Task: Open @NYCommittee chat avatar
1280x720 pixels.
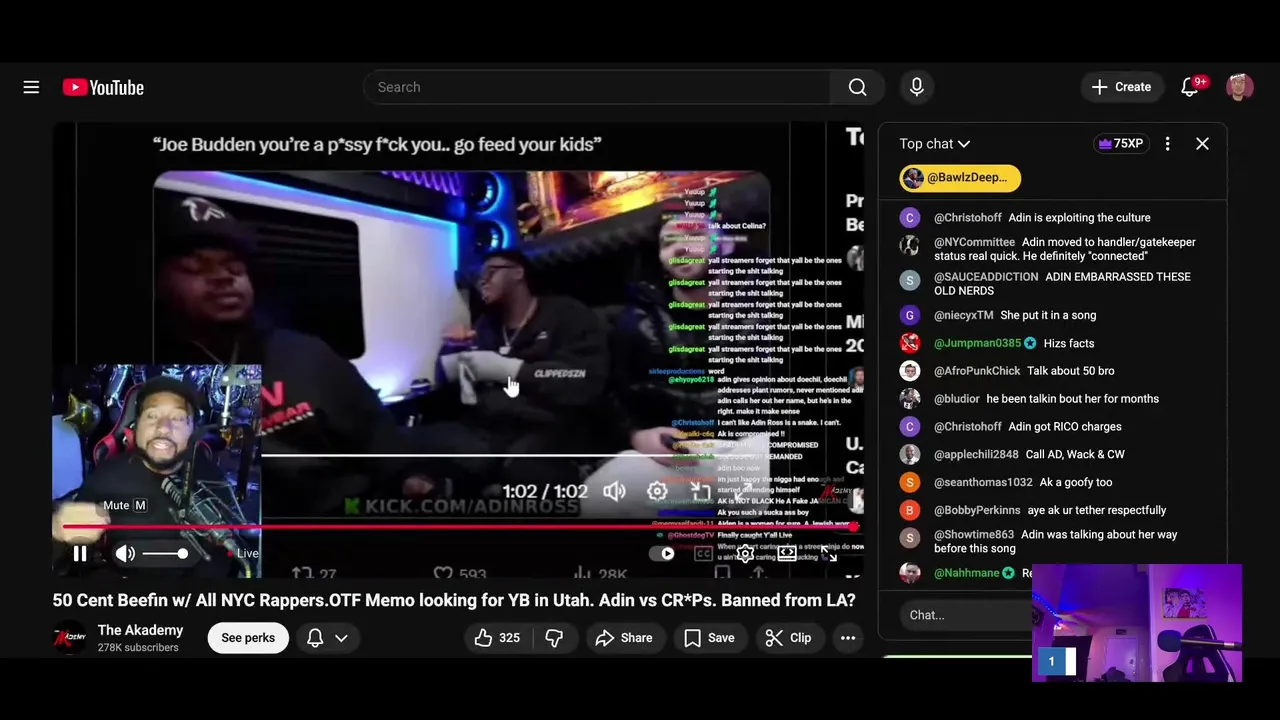Action: pos(909,245)
